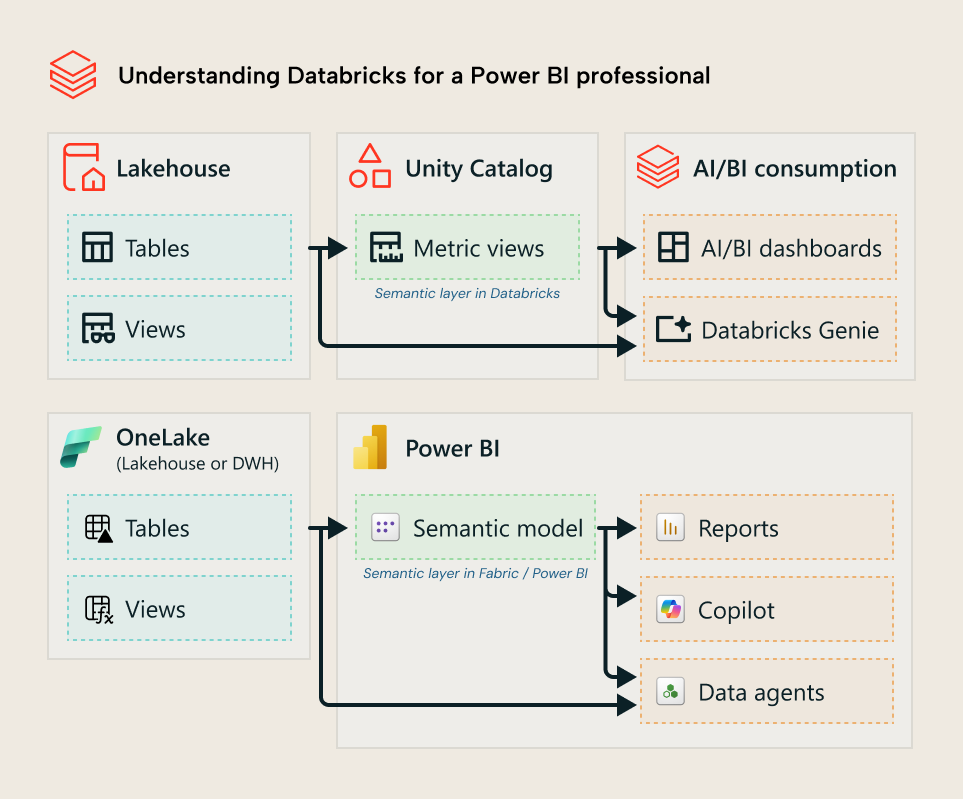Click the Copilot colorful icon
Viewport: 963px width, 799px height.
click(x=669, y=608)
